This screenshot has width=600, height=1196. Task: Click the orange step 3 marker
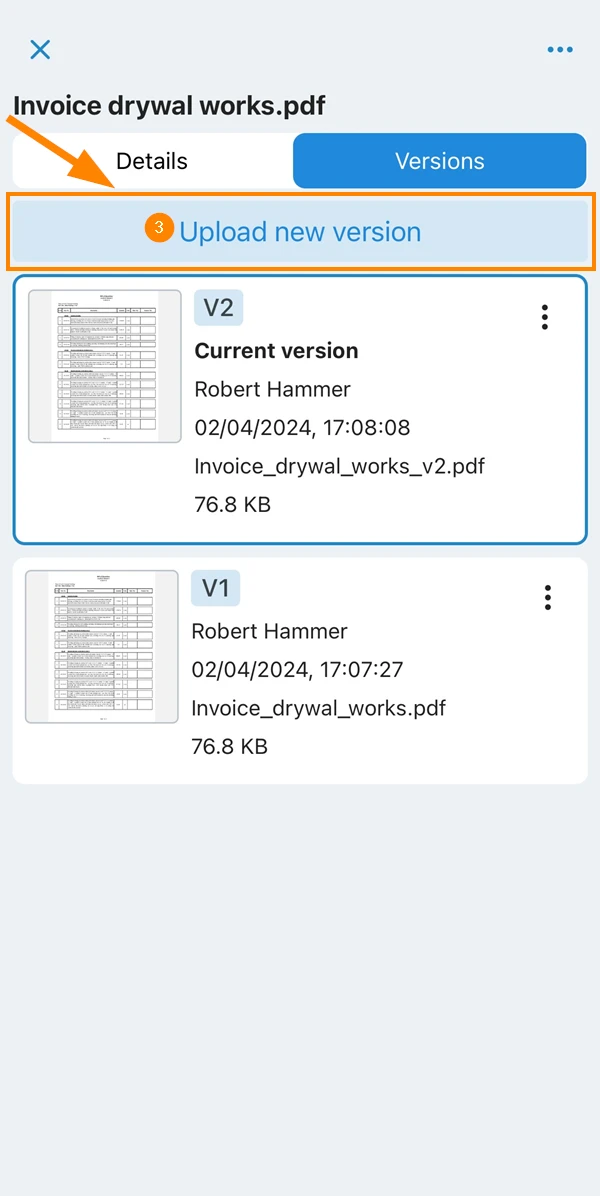[159, 227]
